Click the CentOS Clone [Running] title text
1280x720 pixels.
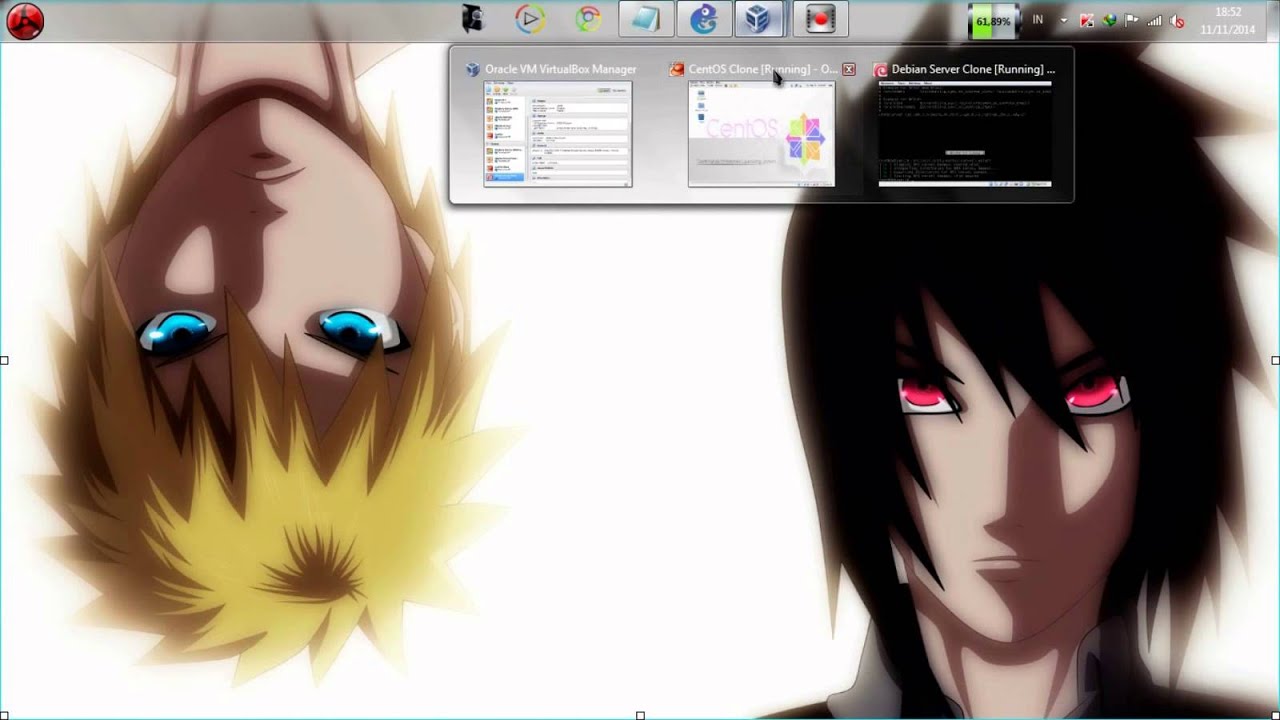tap(763, 69)
